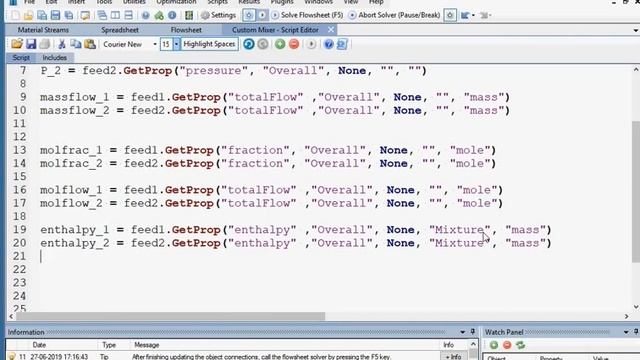The height and width of the screenshot is (360, 640).
Task: Open file using main toolbar folder icon
Action: coord(29,16)
